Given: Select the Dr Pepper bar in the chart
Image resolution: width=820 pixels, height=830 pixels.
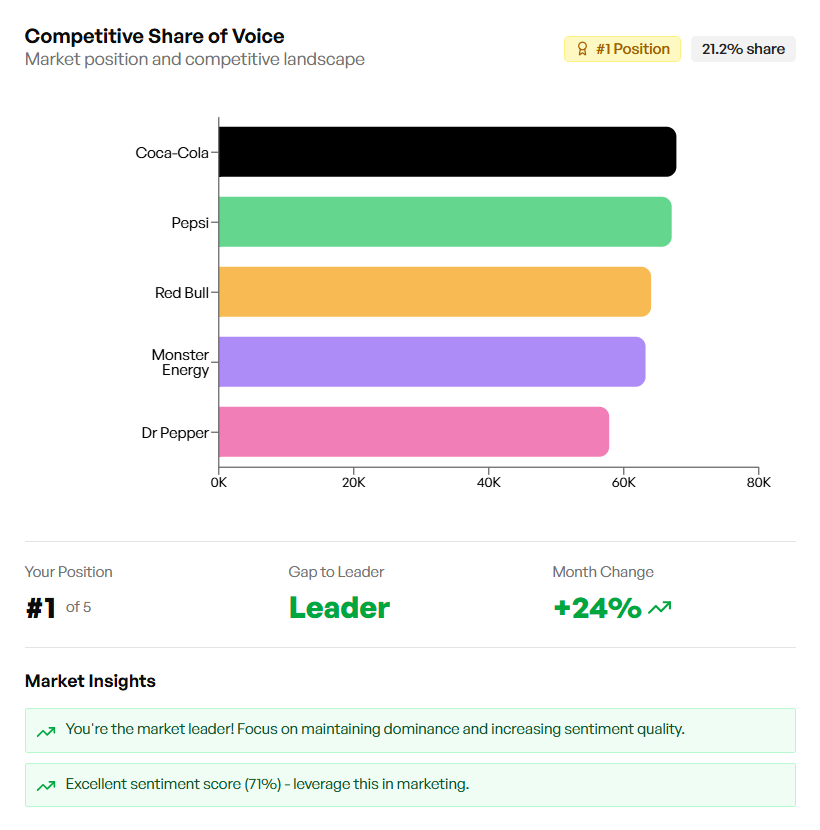Looking at the screenshot, I should point(410,432).
